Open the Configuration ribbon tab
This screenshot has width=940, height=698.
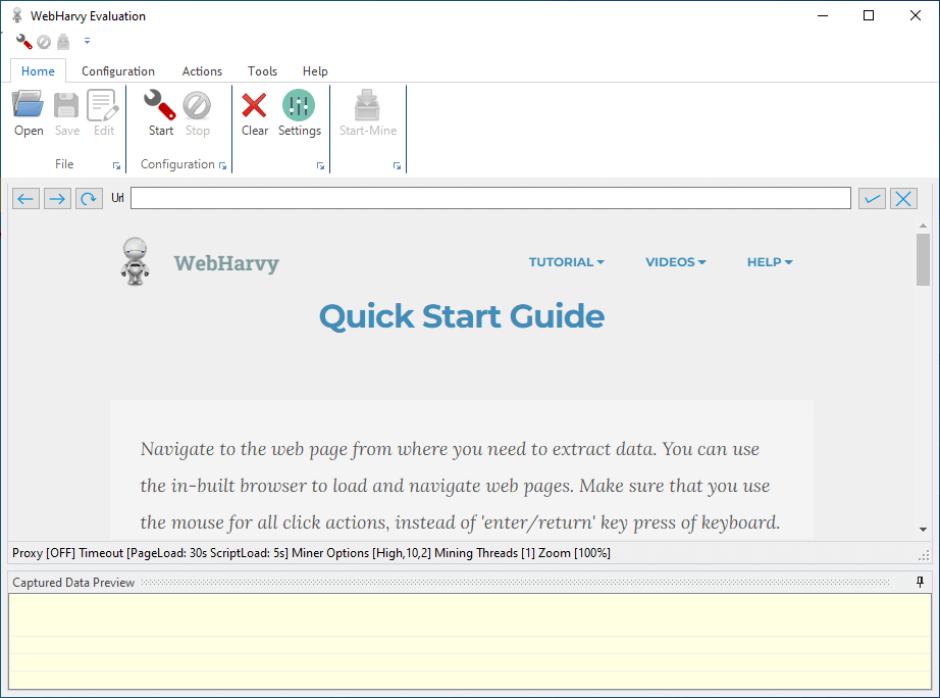point(118,71)
